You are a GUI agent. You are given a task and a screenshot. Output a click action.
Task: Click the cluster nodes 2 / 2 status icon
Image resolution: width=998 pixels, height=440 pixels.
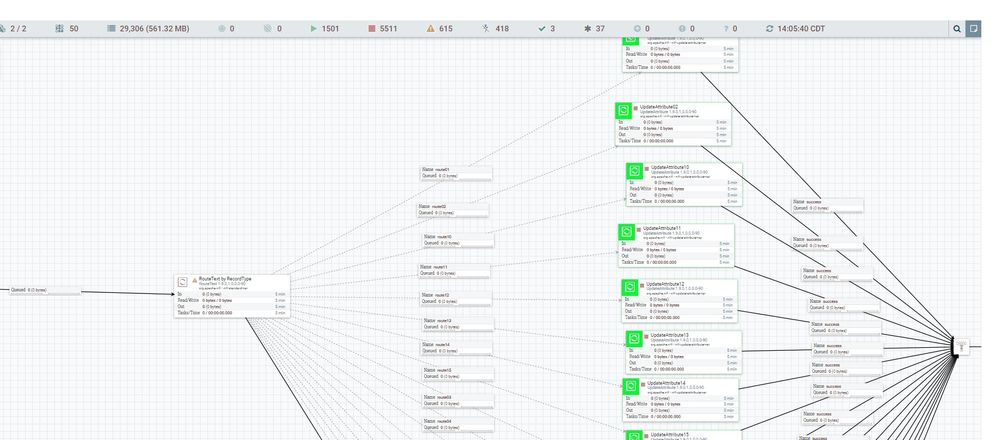tap(2, 29)
